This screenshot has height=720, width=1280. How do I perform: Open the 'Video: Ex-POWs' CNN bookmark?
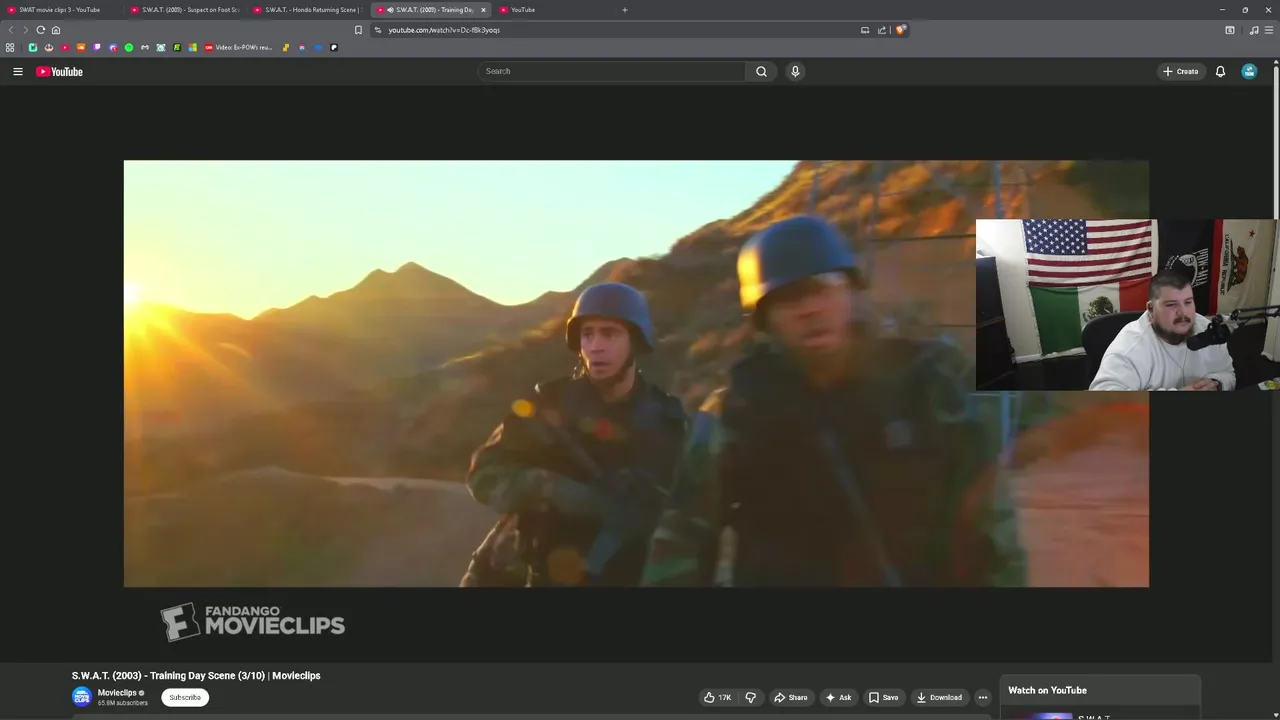tap(238, 47)
